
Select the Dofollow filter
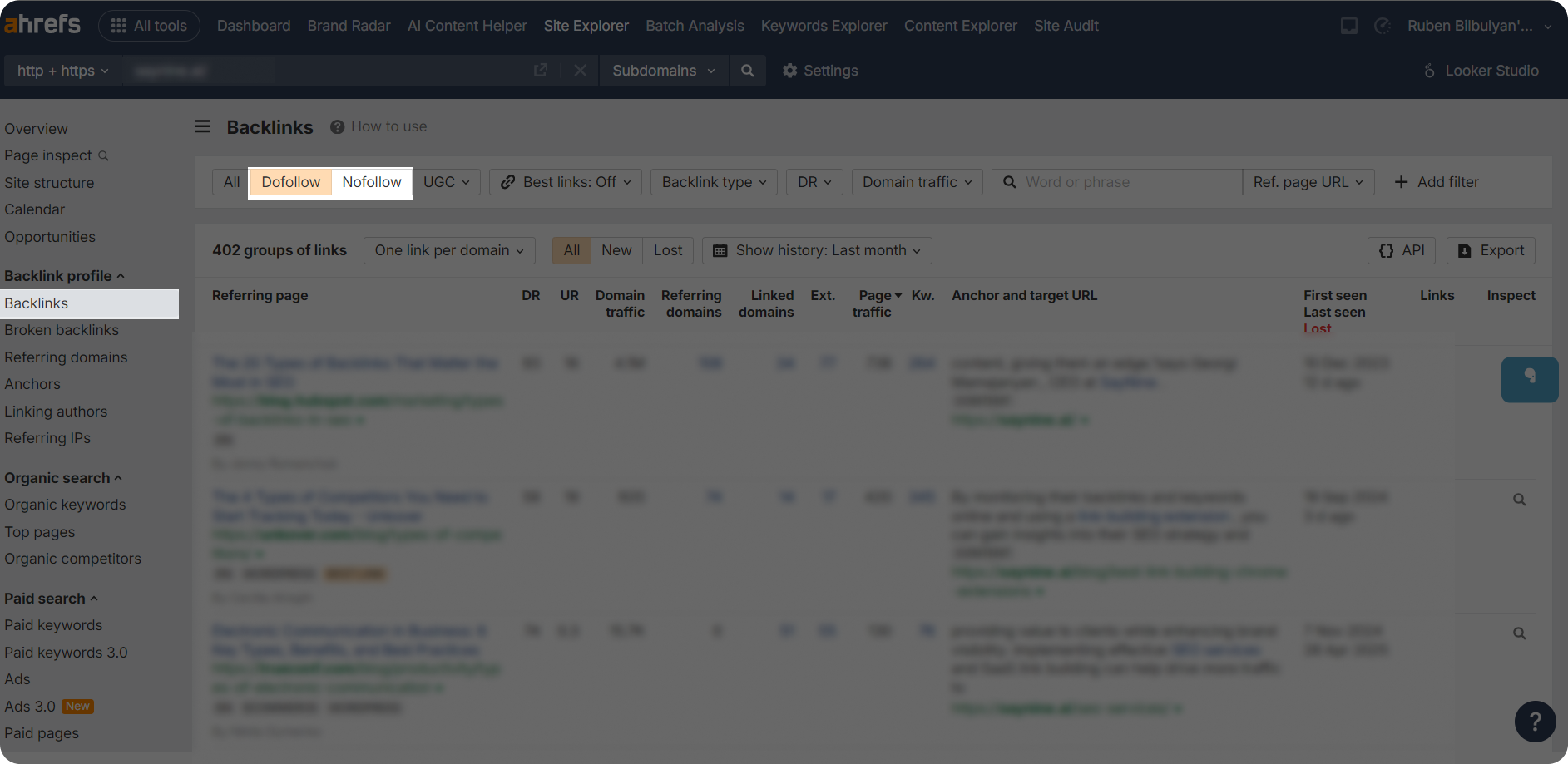pyautogui.click(x=291, y=182)
